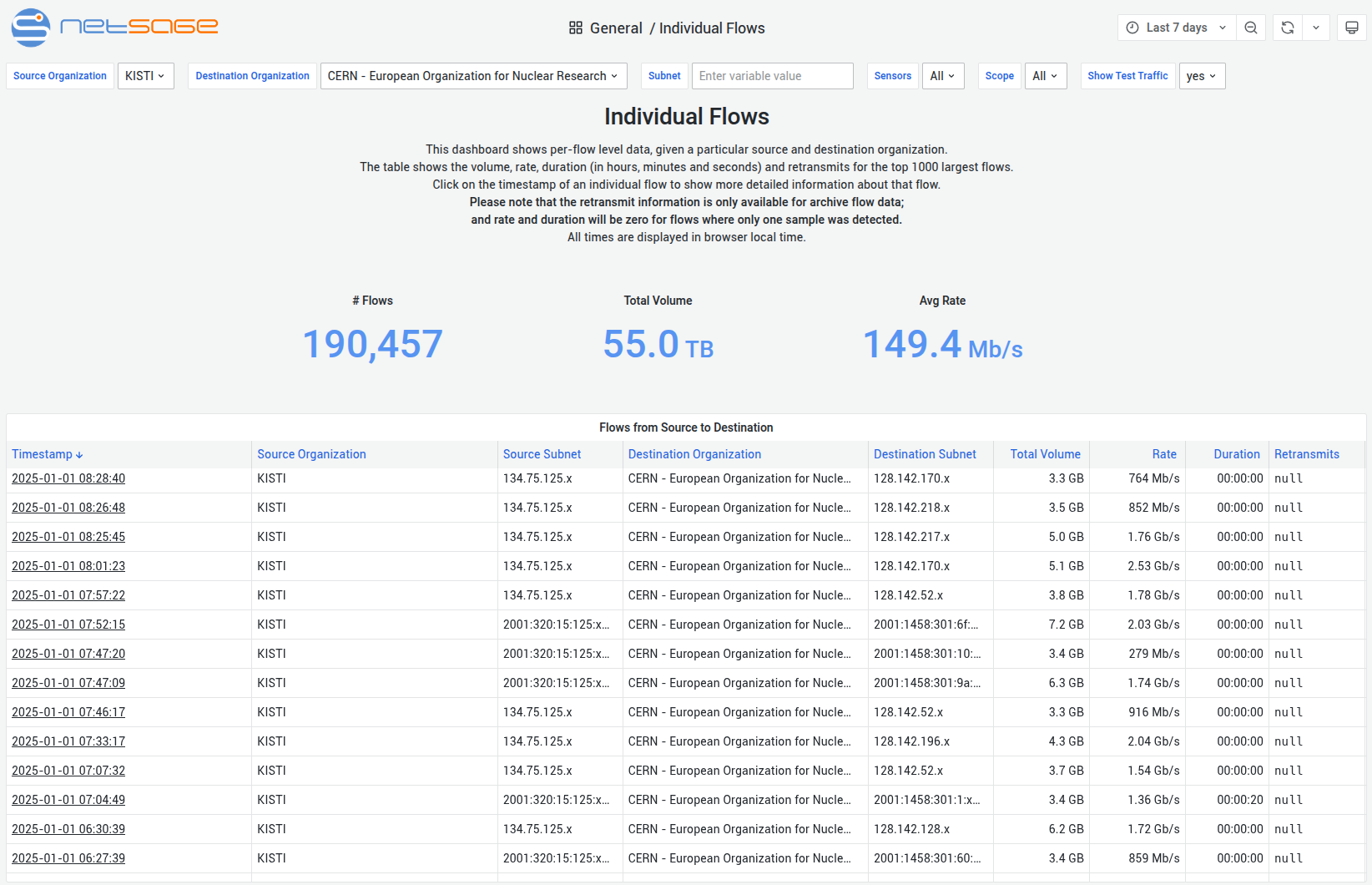Click the # Flows value 190,457
Screen dimensions: 1372x885
click(x=372, y=344)
